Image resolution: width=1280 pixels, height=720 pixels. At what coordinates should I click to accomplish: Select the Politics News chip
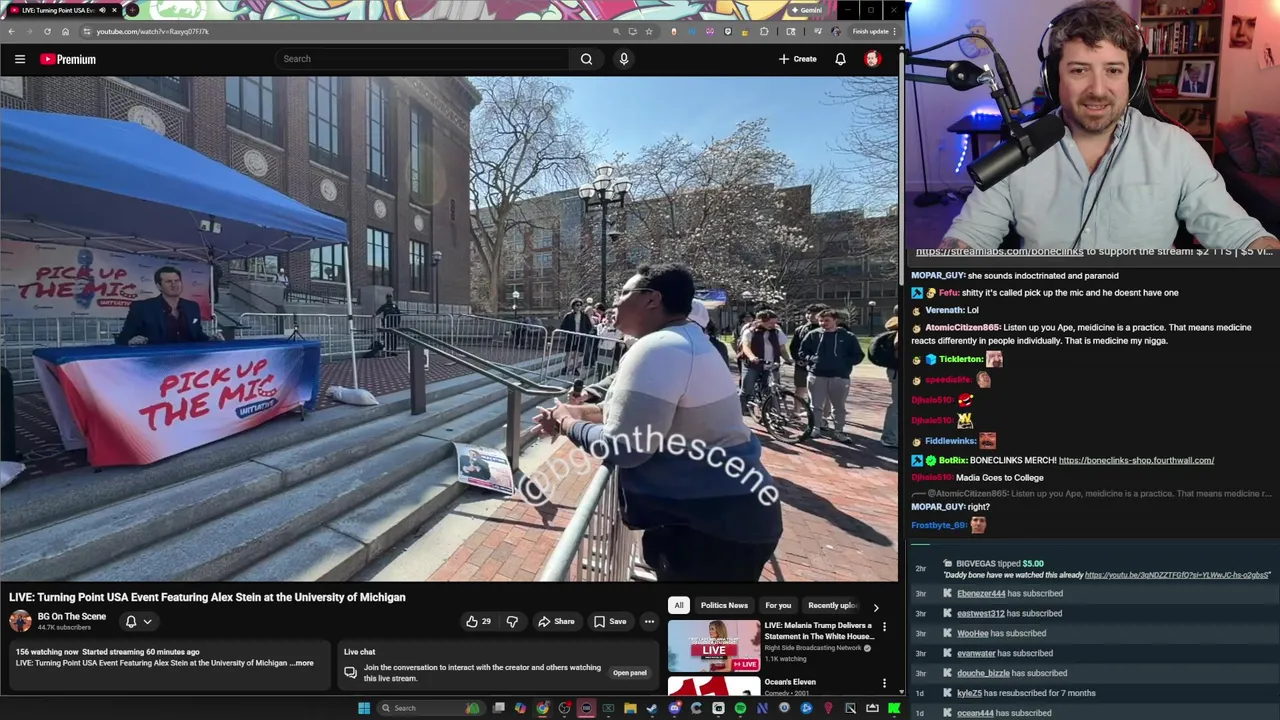point(724,605)
